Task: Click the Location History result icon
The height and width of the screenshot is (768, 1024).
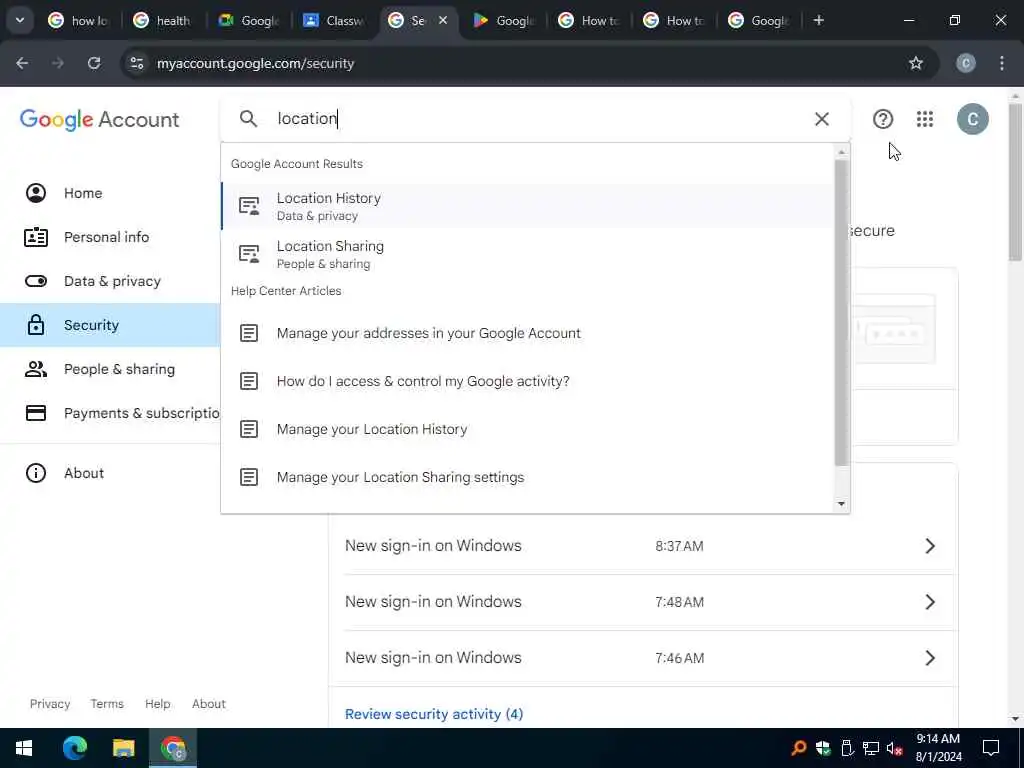Action: pos(249,206)
